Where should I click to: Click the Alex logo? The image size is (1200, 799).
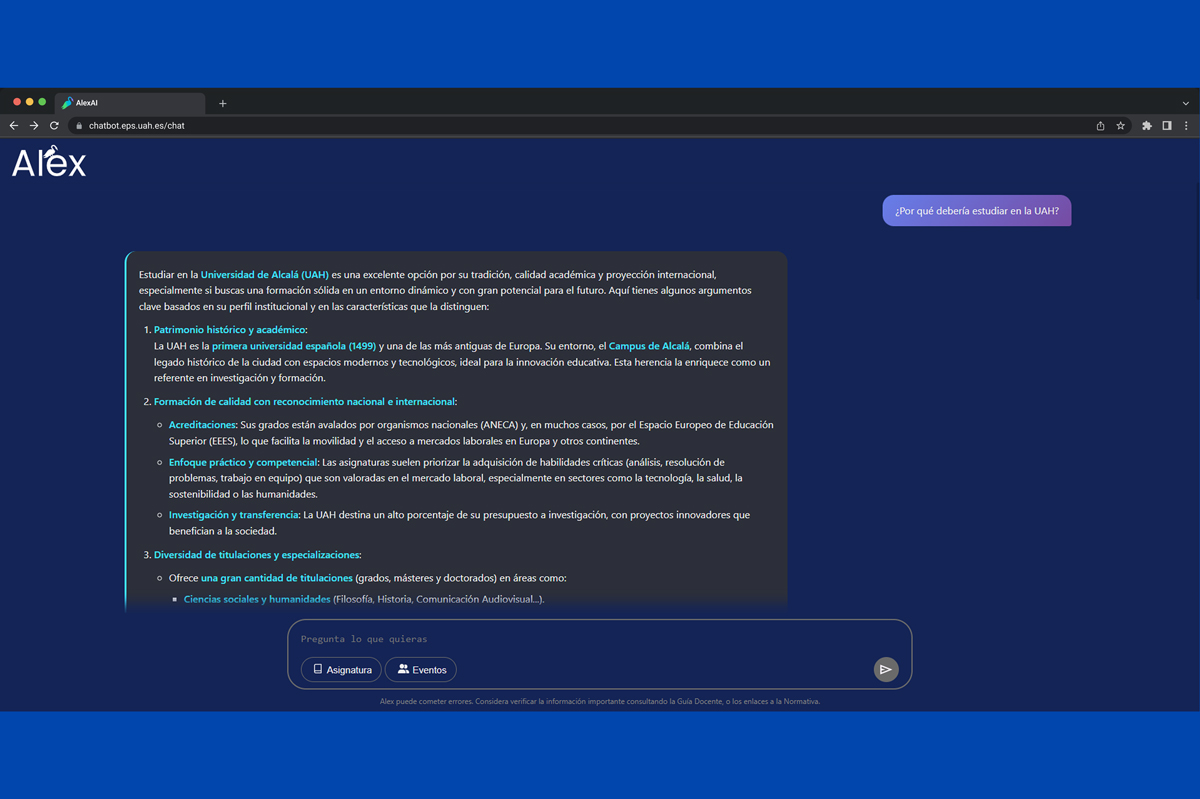[x=49, y=164]
